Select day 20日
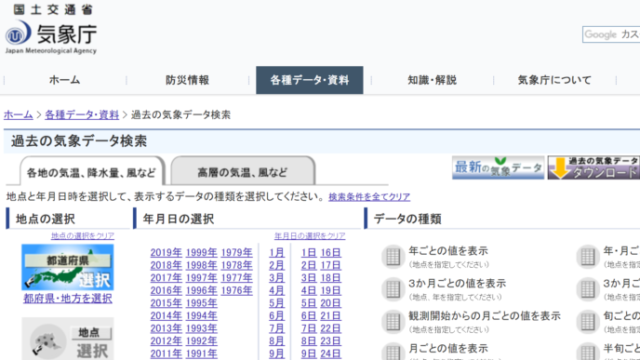 click(331, 303)
